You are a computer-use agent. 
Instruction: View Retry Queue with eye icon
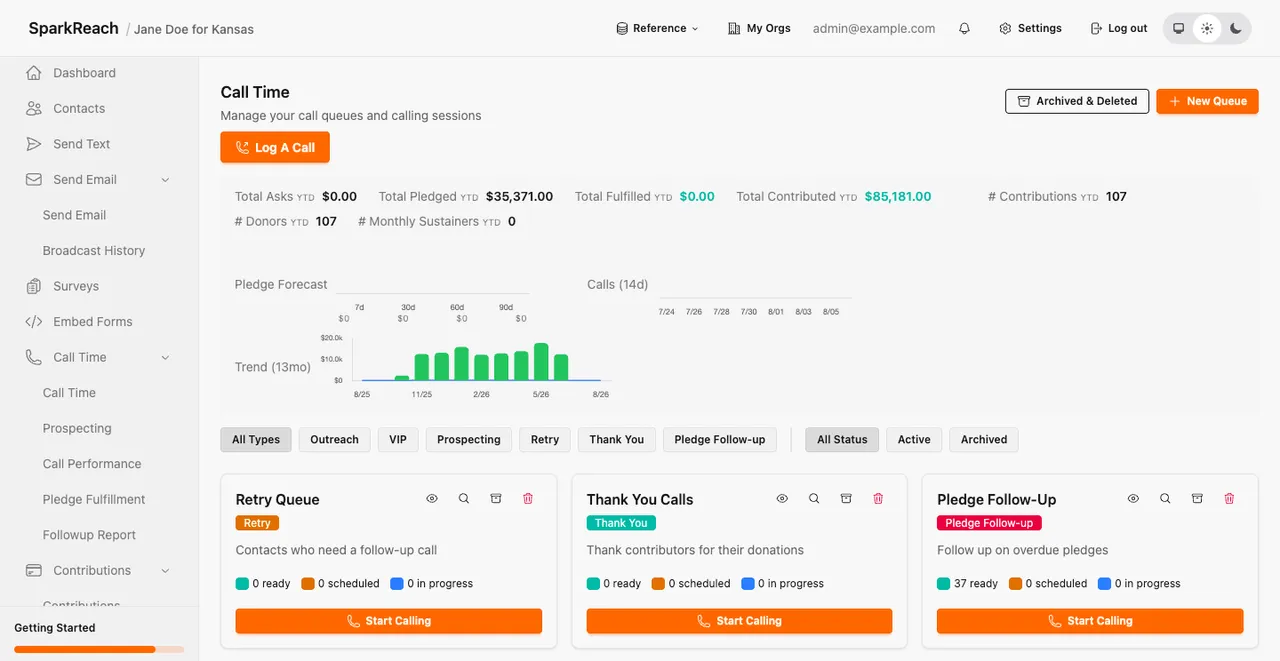432,498
